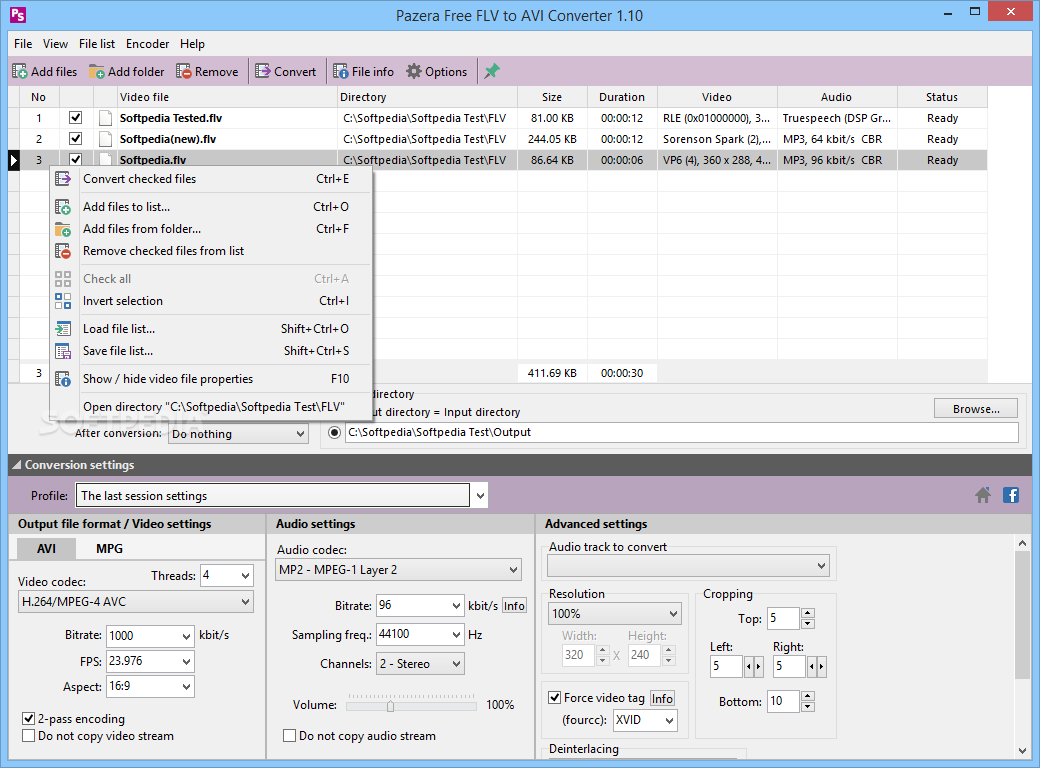Increase the cropping Top value
The height and width of the screenshot is (768, 1040).
click(808, 613)
